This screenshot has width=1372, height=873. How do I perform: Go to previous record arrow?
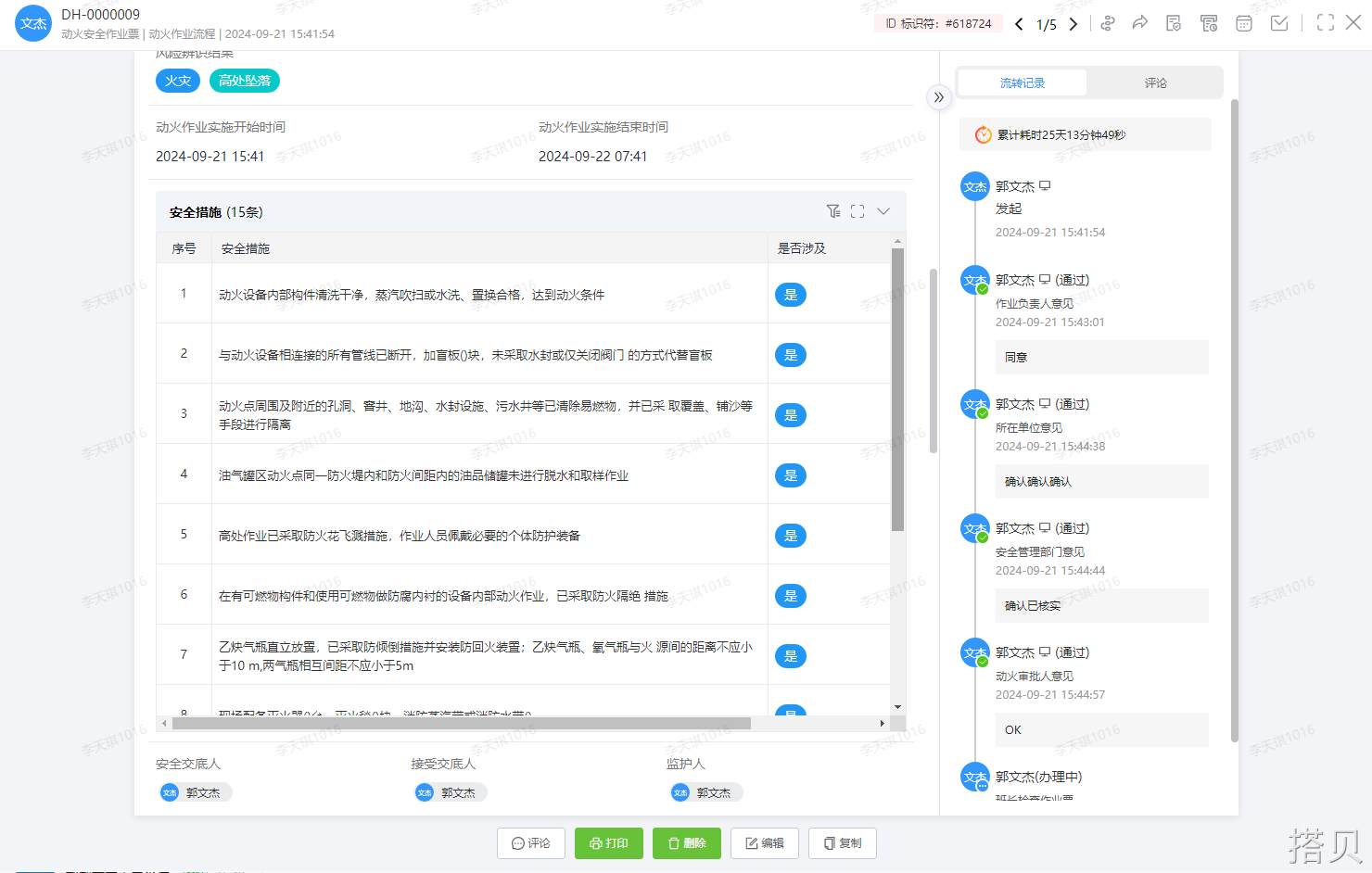(x=1019, y=24)
